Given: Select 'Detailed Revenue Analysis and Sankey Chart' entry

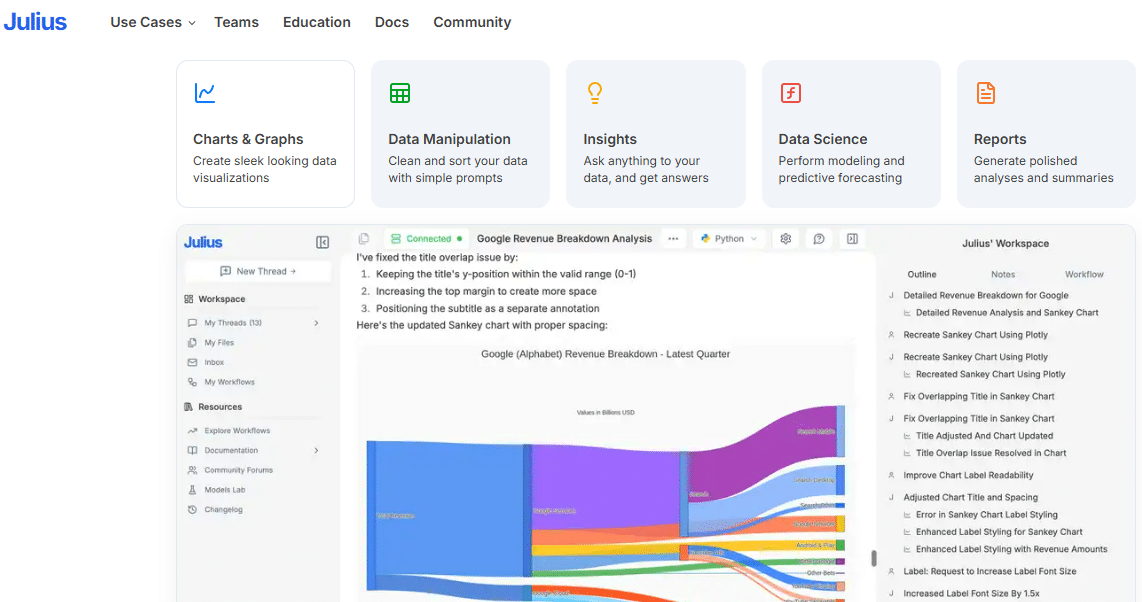Looking at the screenshot, I should click(x=1007, y=313).
